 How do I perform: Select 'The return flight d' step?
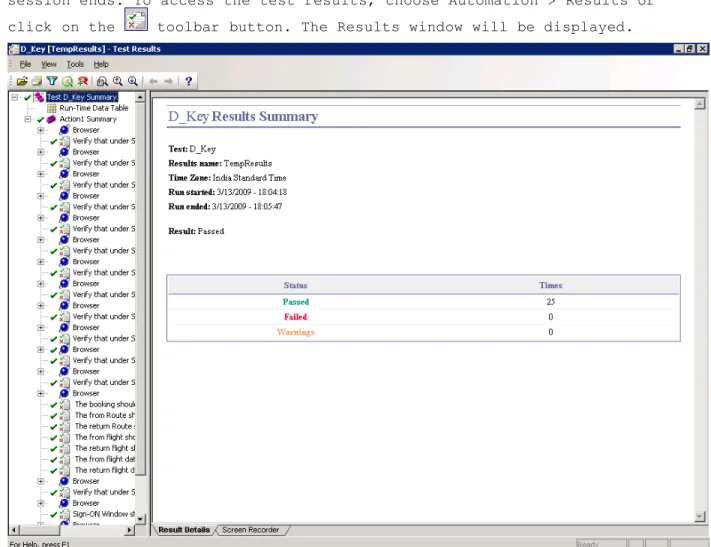pyautogui.click(x=105, y=470)
